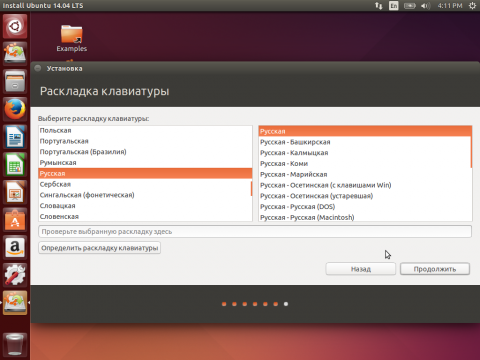The width and height of the screenshot is (480, 360).
Task: Select Румынская in the language list
Action: (145, 163)
